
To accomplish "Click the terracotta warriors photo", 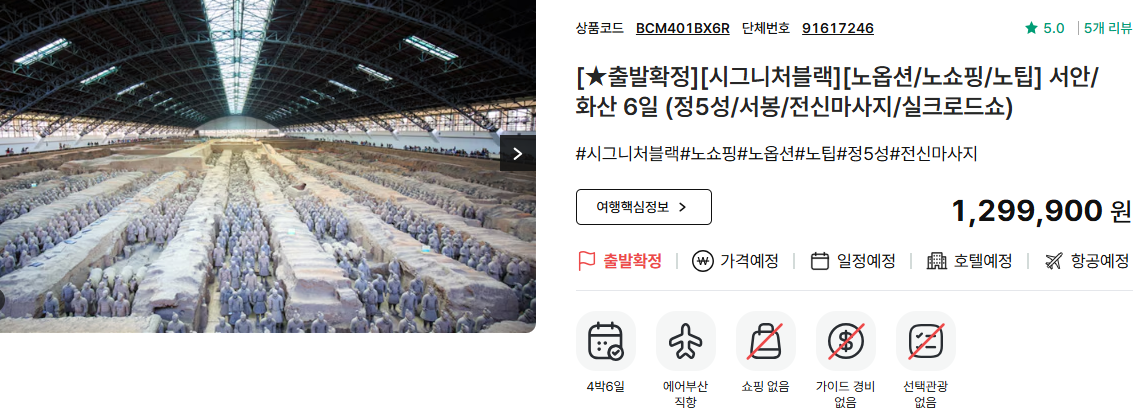I will [x=267, y=166].
